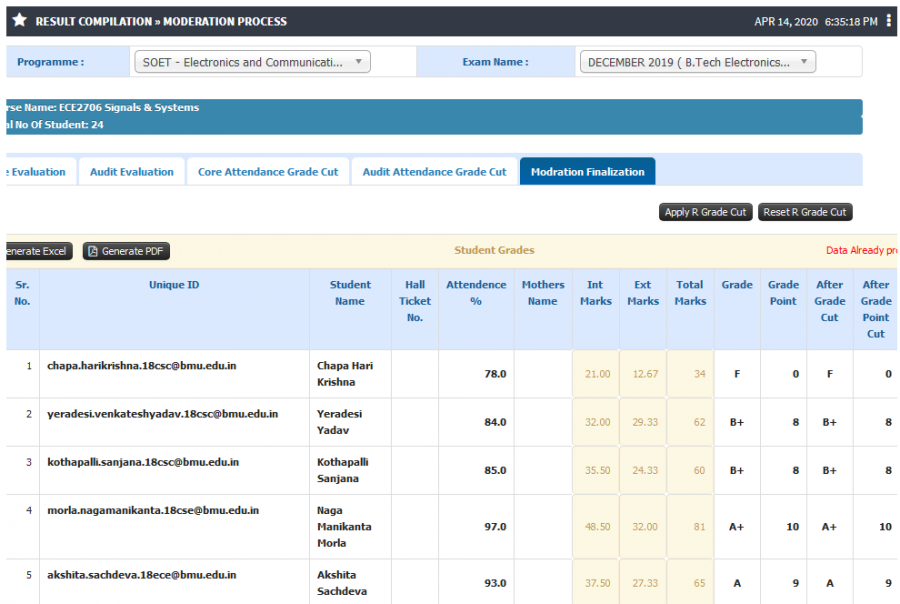Screen dimensions: 900x604
Task: Click Total Marks field 34
Action: 690,374
